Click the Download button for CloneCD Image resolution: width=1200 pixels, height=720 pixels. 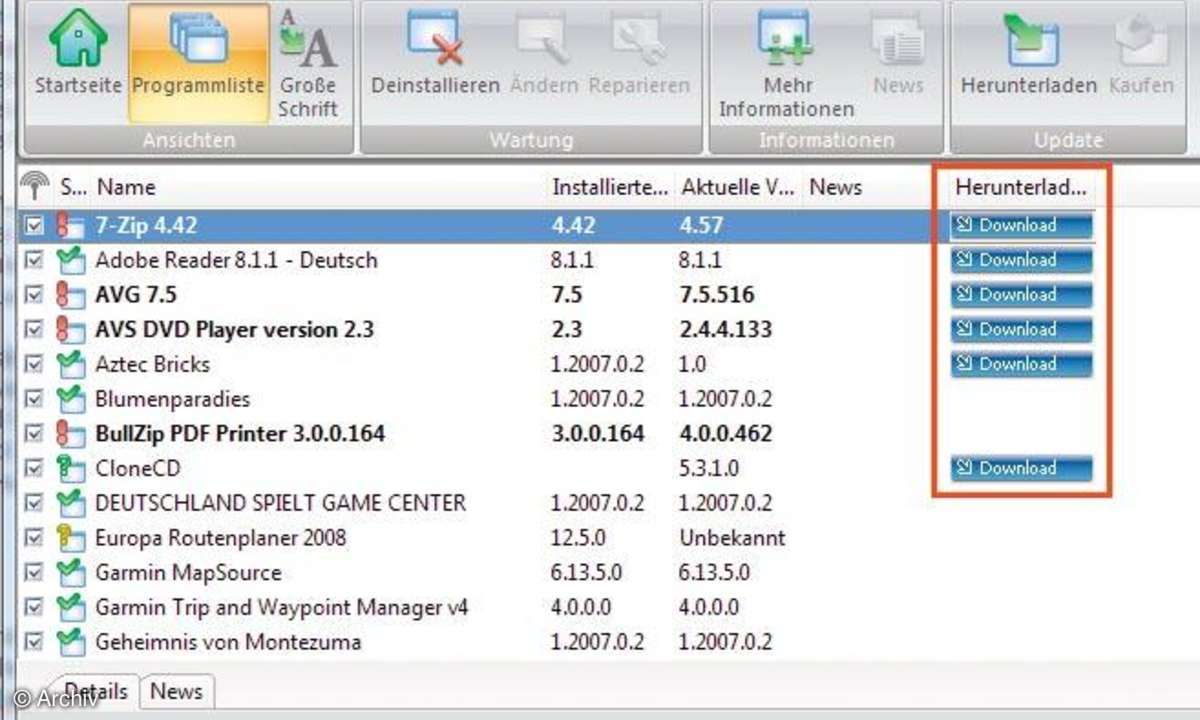pos(1021,468)
